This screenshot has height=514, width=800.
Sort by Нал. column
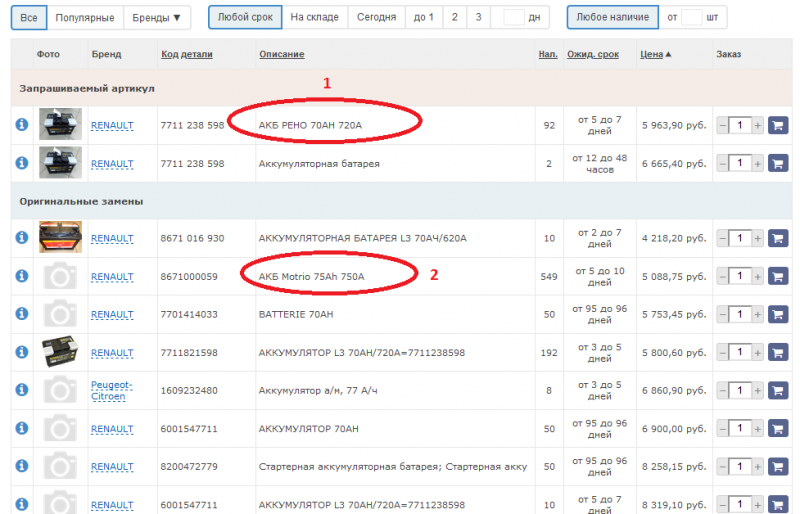pyautogui.click(x=548, y=54)
